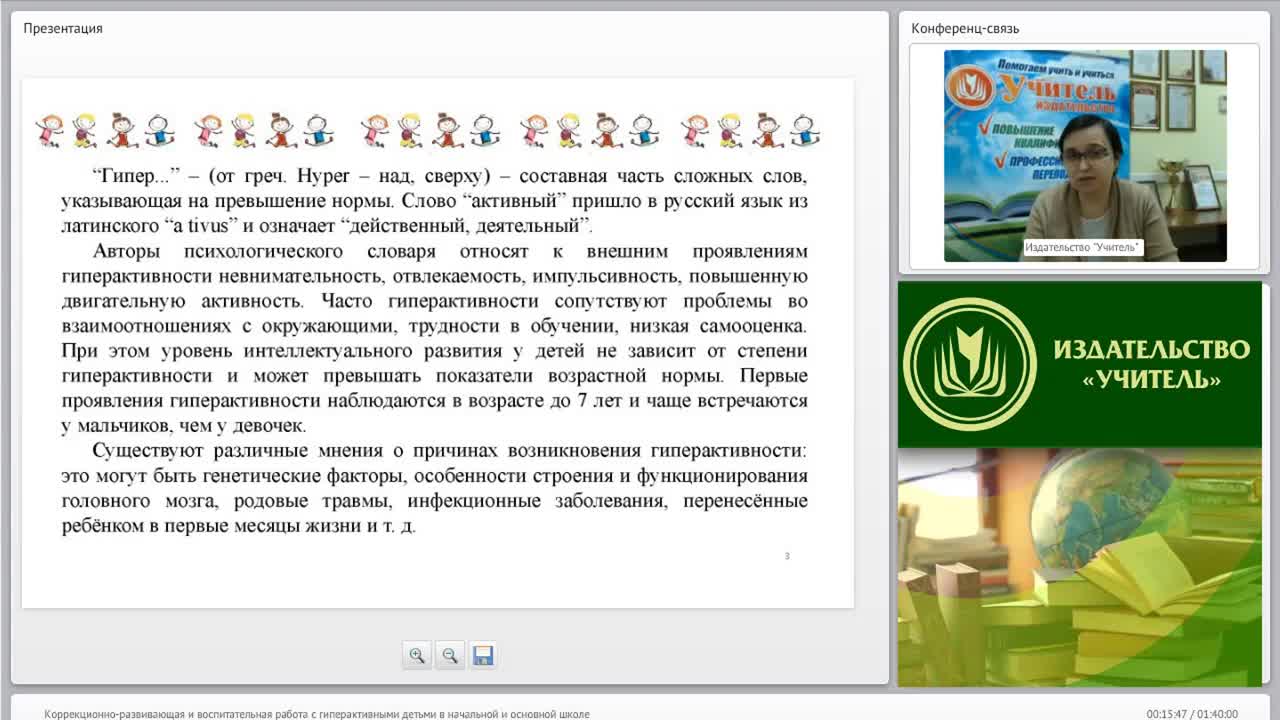1280x720 pixels.
Task: Click slide page number 3
Action: (787, 556)
